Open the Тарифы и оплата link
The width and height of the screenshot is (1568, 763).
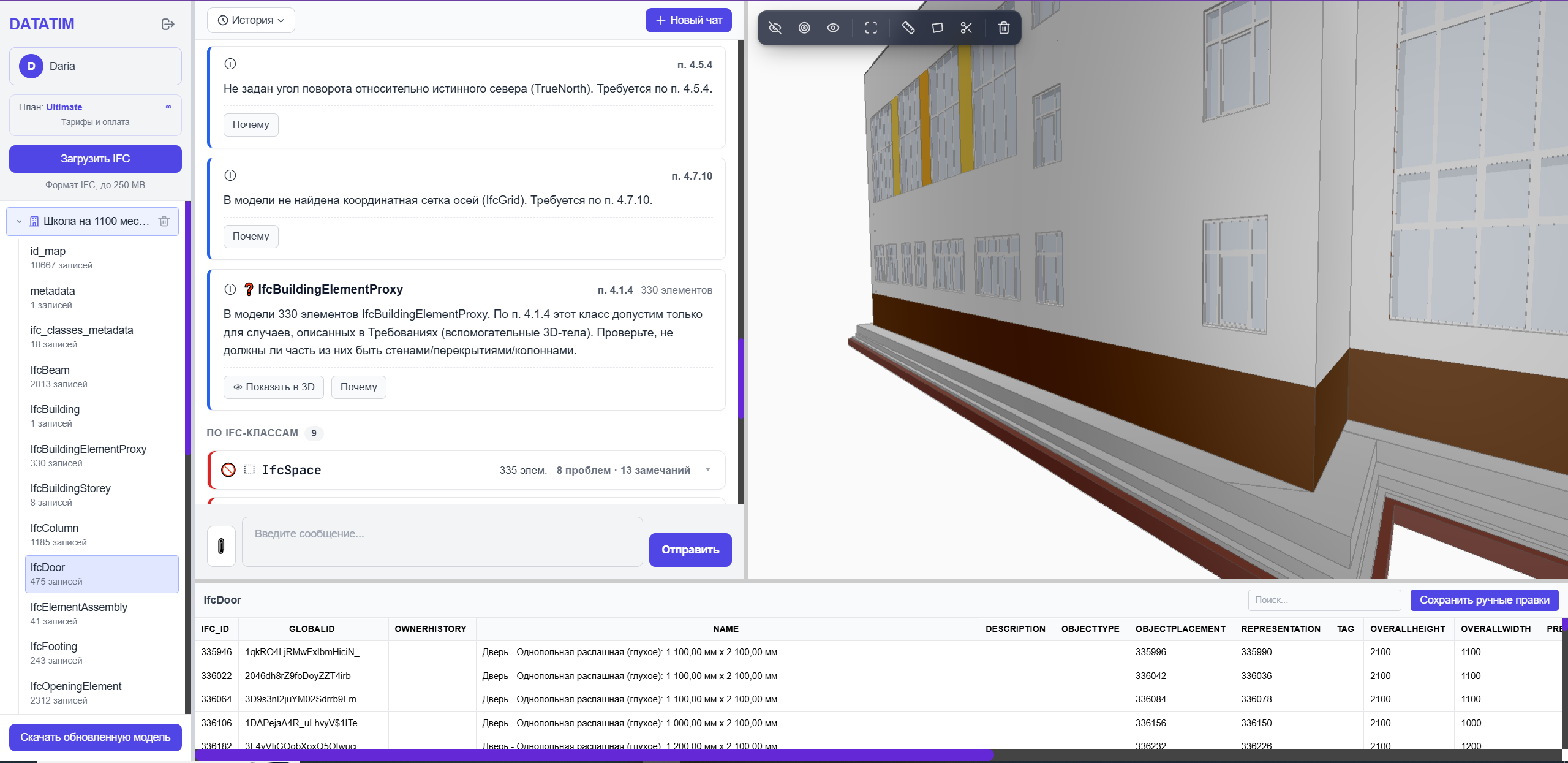(x=95, y=122)
